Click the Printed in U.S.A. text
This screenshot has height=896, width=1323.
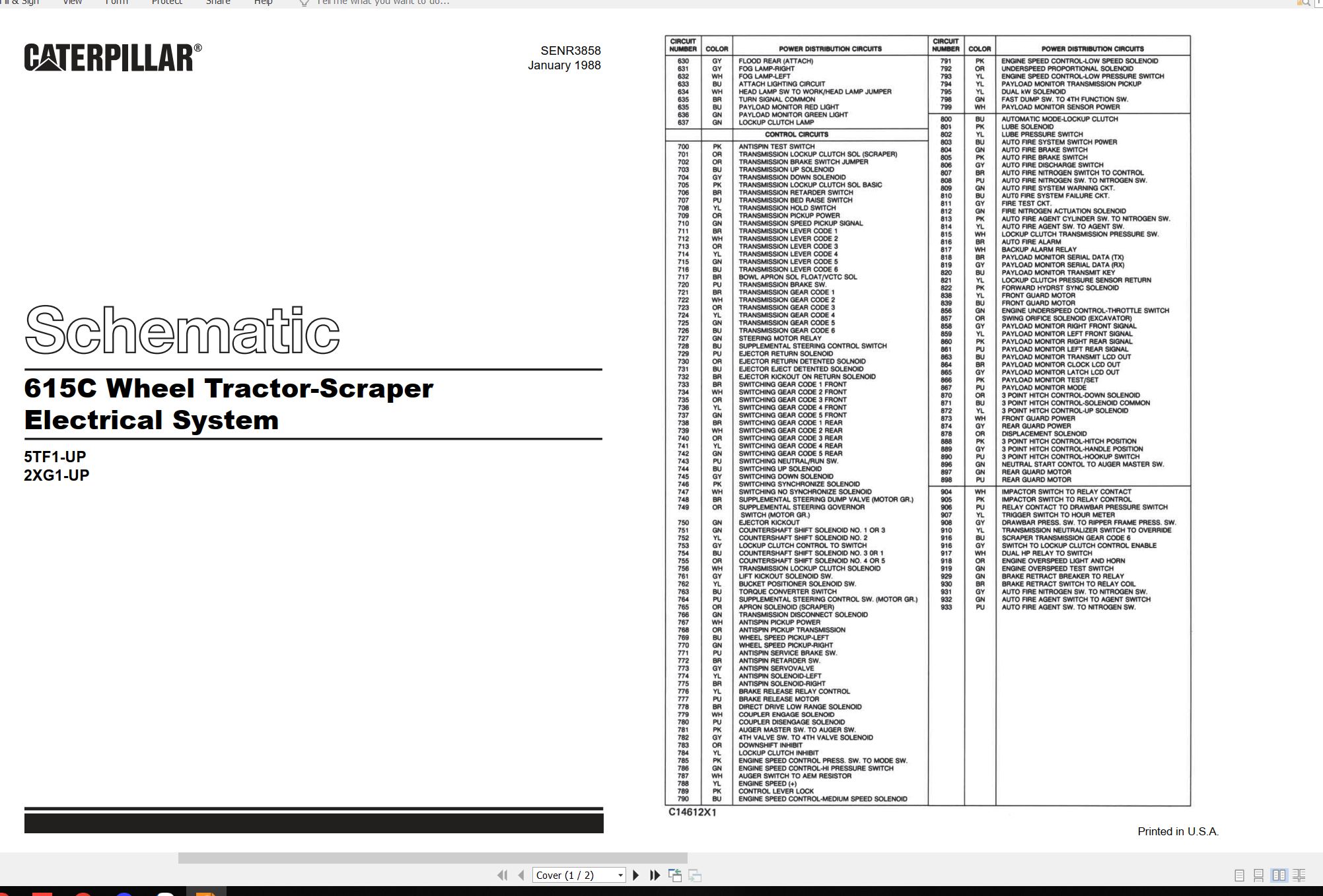pos(1178,832)
